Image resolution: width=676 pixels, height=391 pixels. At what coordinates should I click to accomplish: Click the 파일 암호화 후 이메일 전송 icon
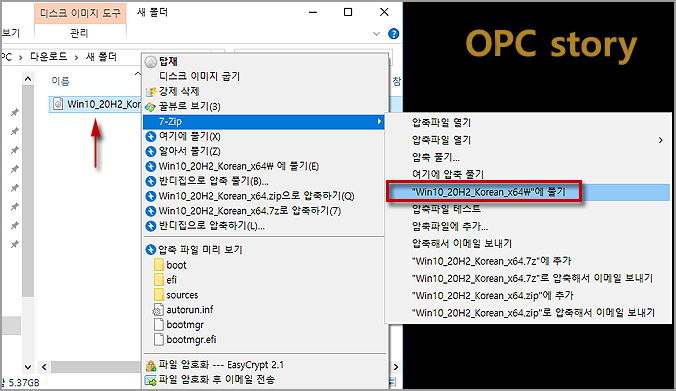coord(150,380)
